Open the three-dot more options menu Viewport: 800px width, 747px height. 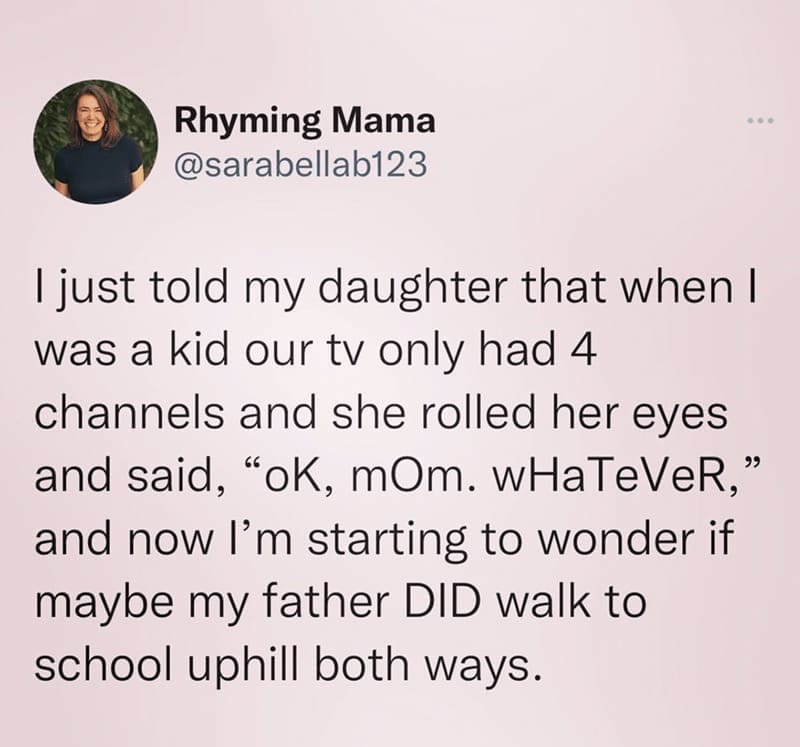[x=760, y=123]
